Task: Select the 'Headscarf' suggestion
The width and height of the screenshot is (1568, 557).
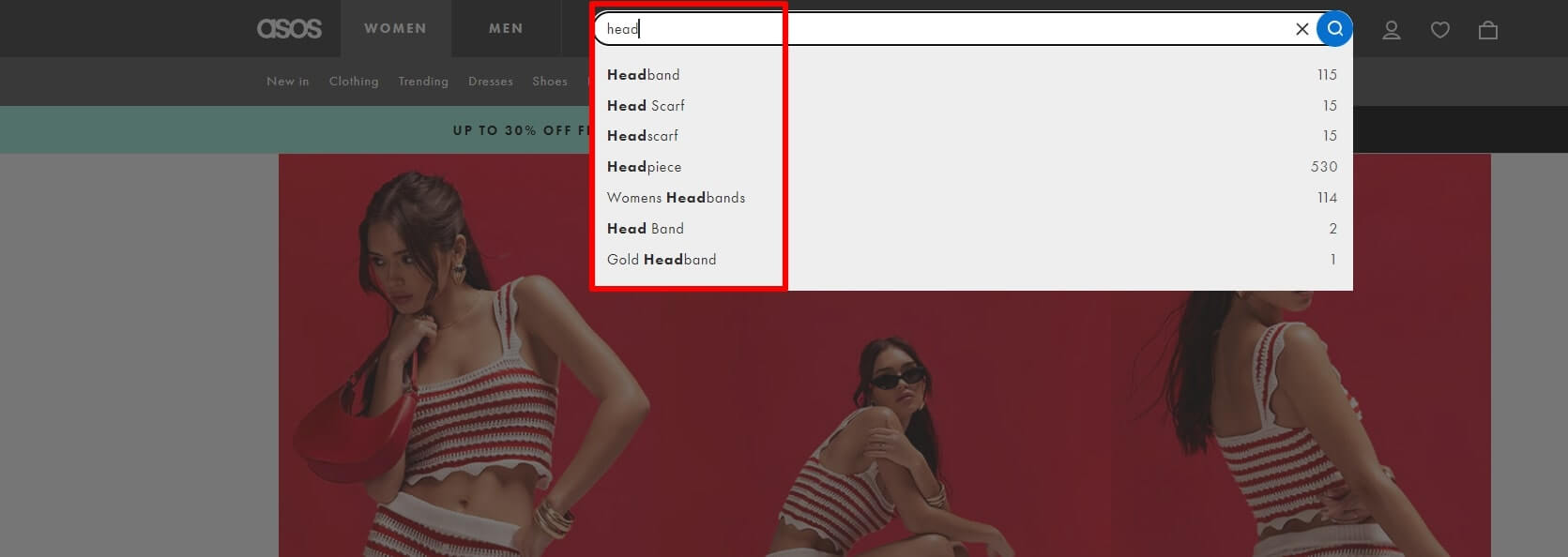Action: tap(971, 136)
